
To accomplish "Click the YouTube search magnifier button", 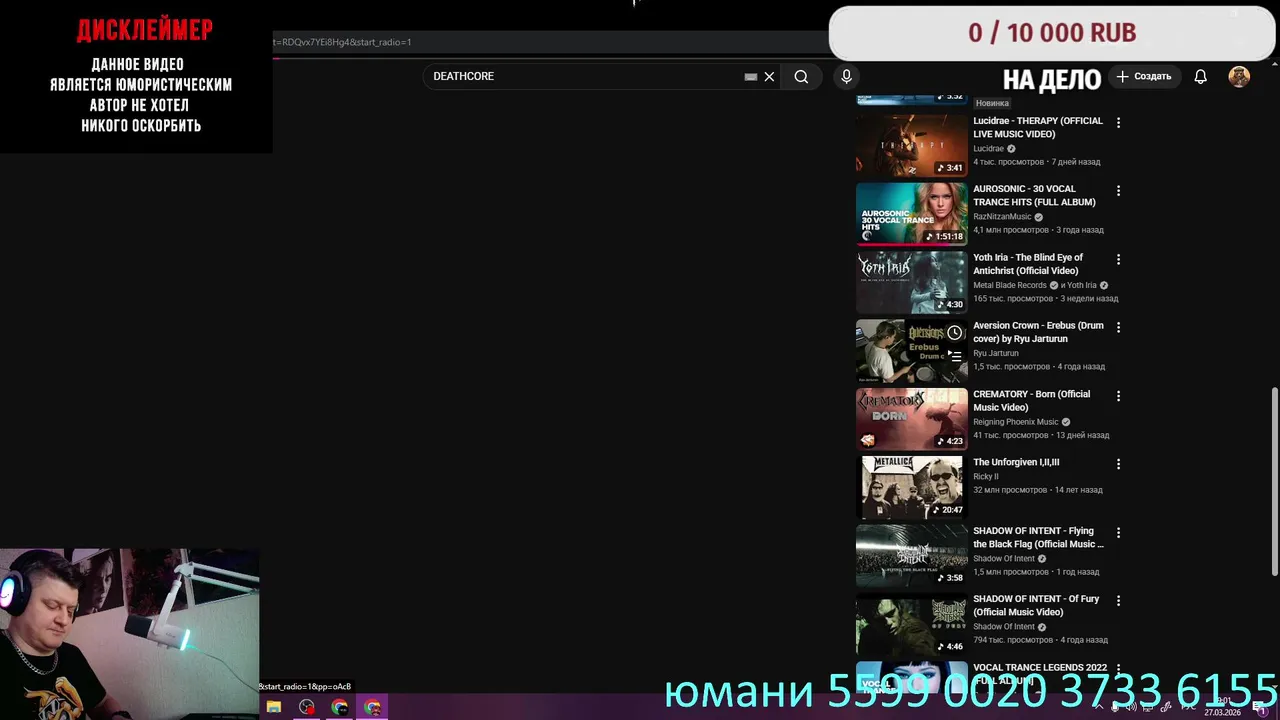I will tap(801, 76).
